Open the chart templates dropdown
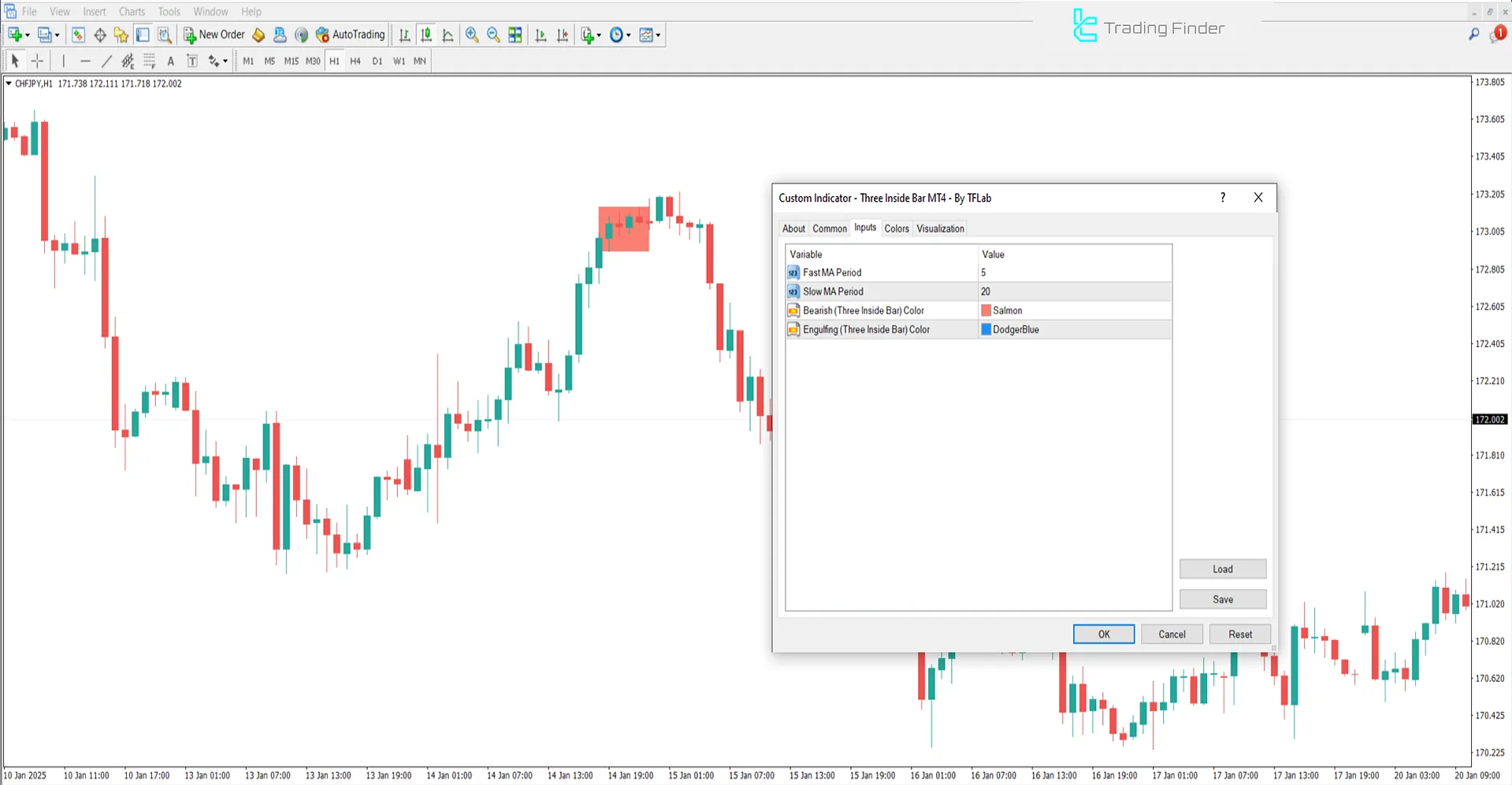The image size is (1512, 785). point(659,35)
